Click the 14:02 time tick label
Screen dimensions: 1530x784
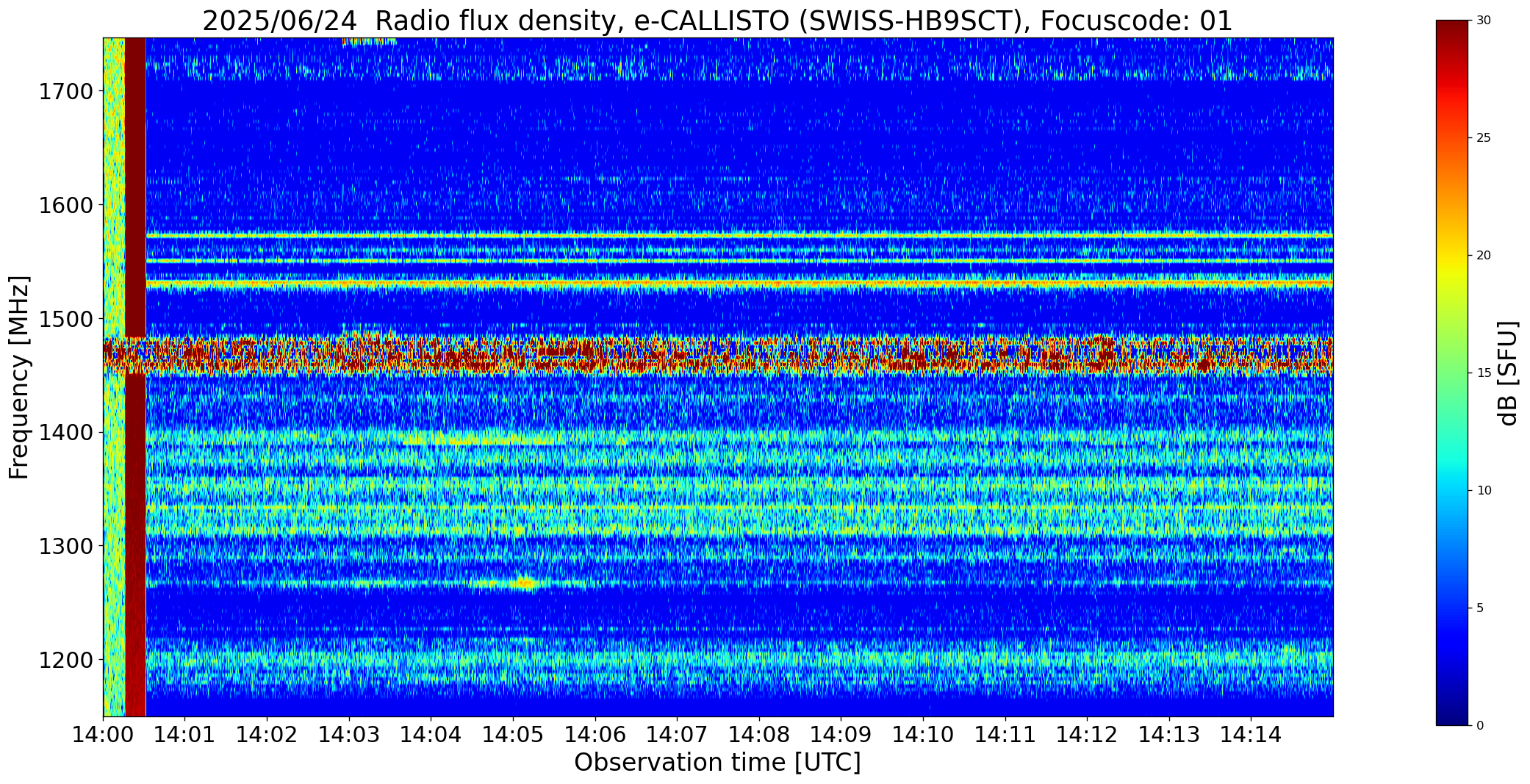pos(267,735)
